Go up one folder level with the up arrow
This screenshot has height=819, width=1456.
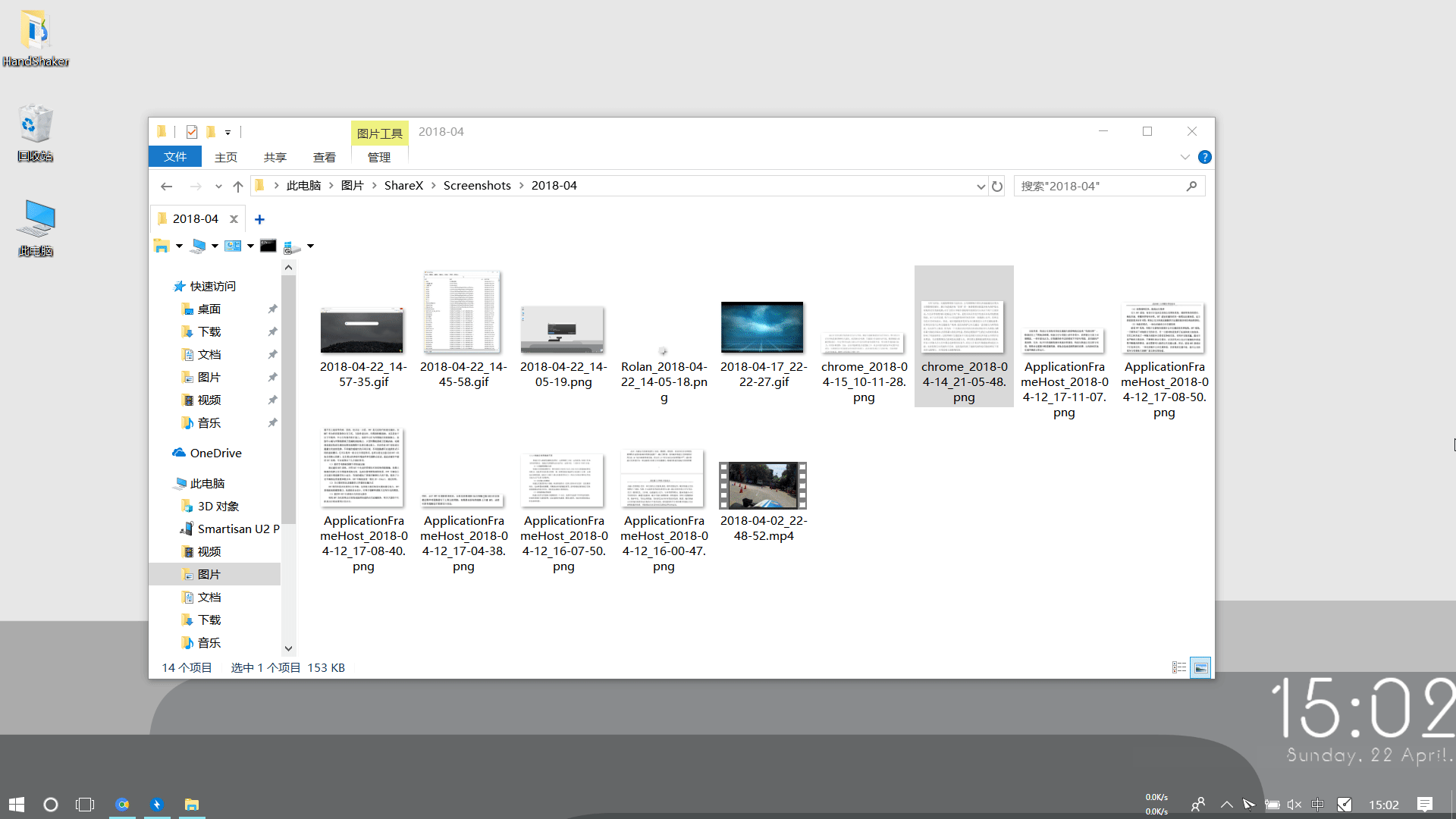coord(238,187)
